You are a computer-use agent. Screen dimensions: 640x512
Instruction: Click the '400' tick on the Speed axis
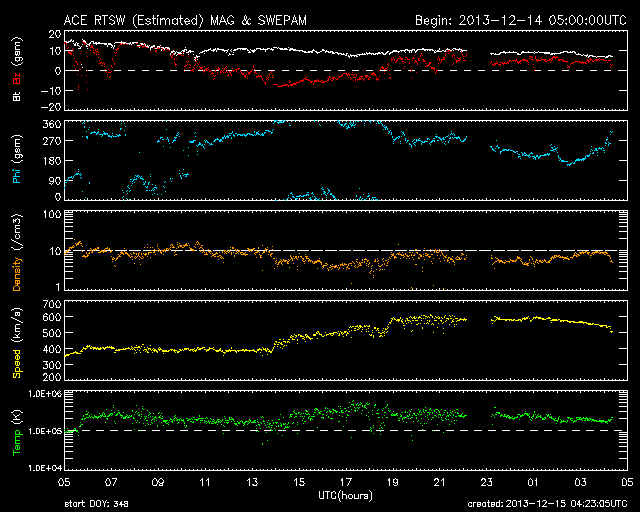[52, 349]
